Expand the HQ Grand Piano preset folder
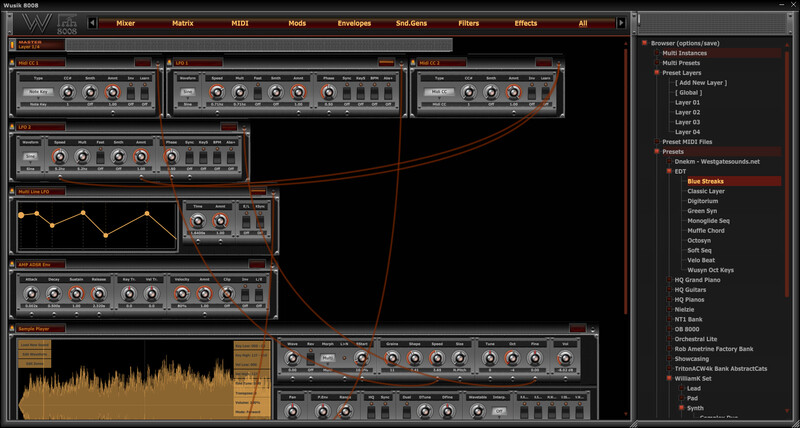800x428 pixels. click(669, 280)
